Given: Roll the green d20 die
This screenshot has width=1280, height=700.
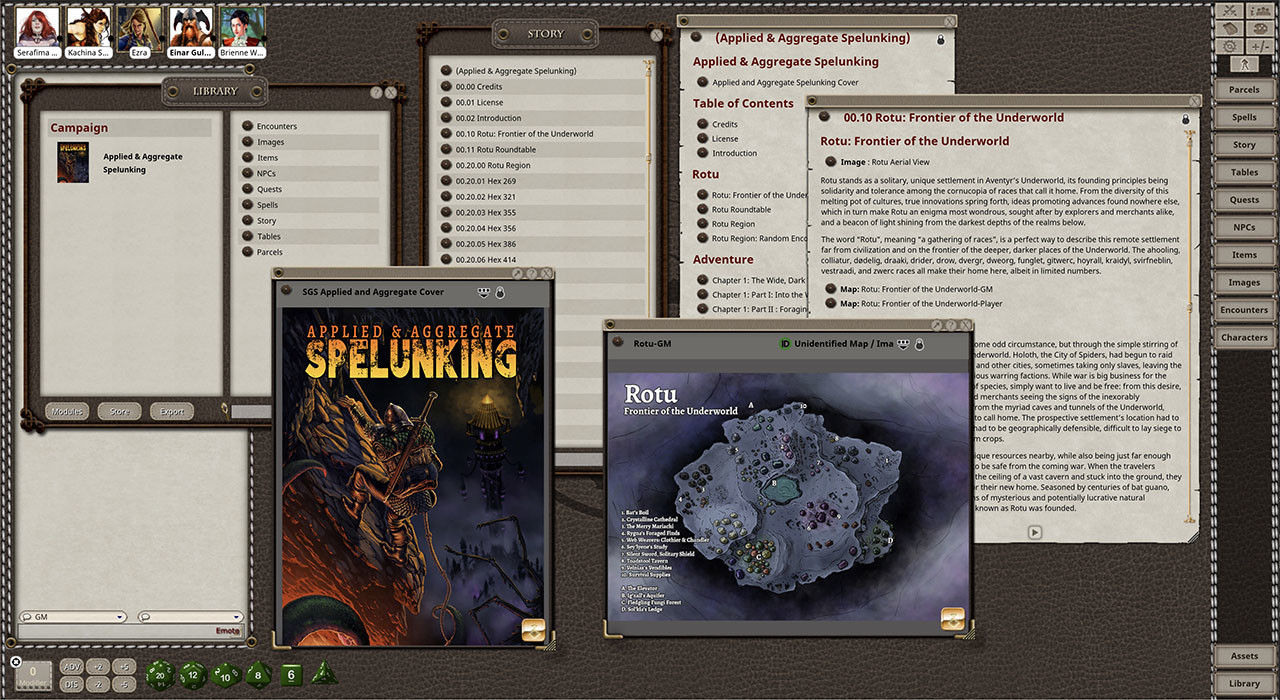Looking at the screenshot, I should point(158,674).
